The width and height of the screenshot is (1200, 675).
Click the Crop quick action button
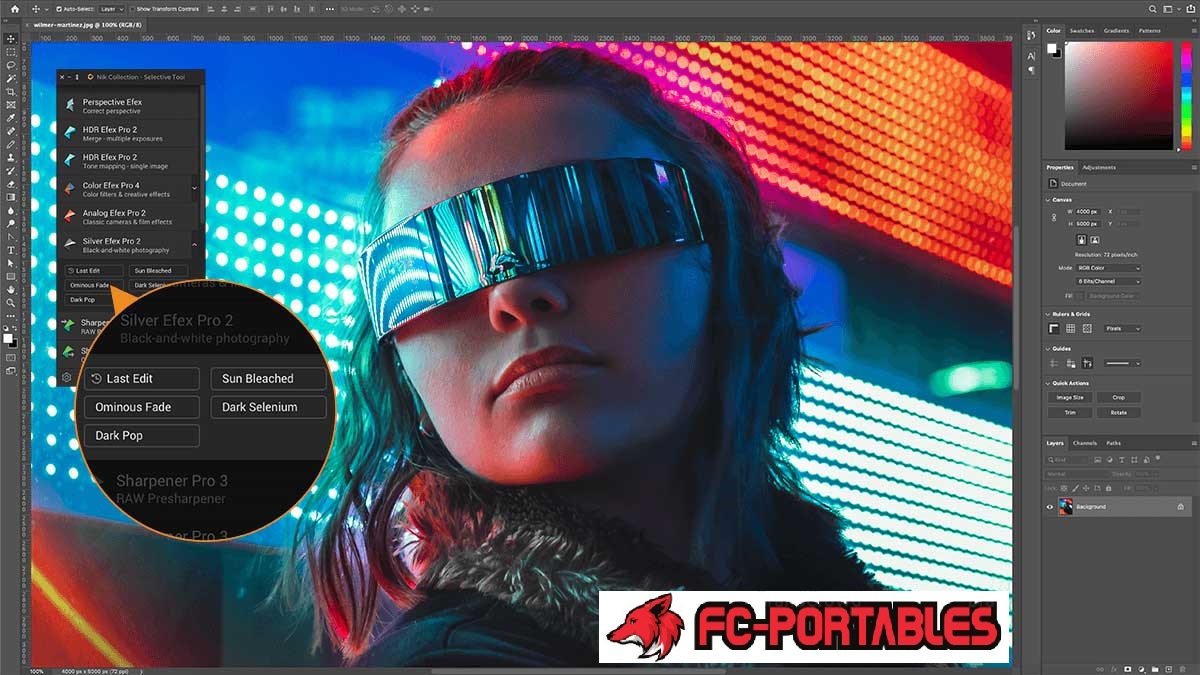tap(1119, 398)
